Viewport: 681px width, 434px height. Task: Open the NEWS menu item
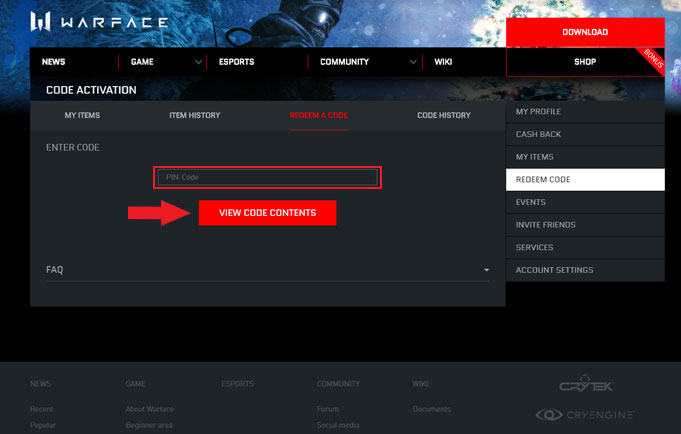pyautogui.click(x=53, y=62)
